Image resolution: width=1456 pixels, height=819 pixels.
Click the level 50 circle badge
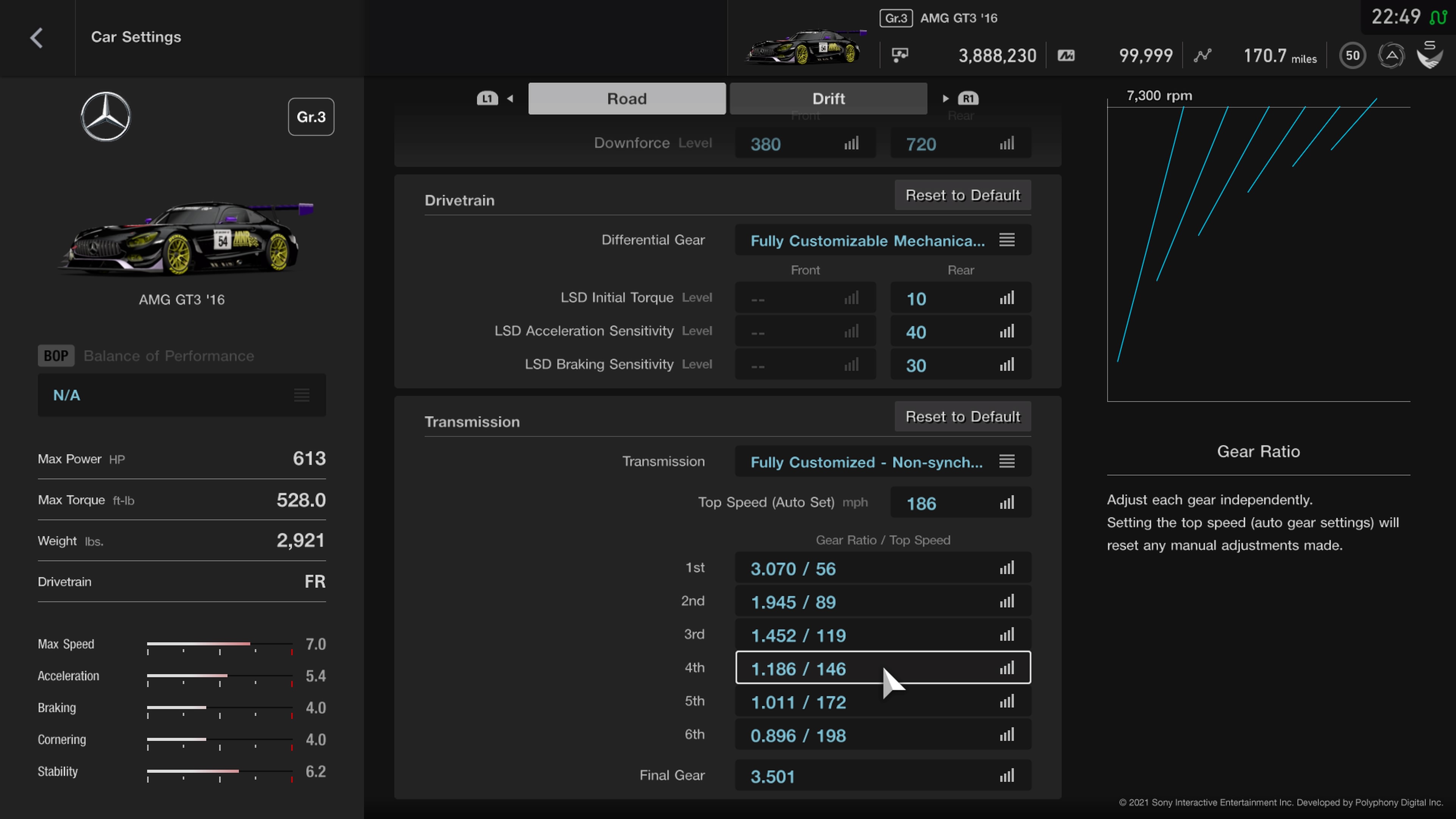tap(1352, 55)
